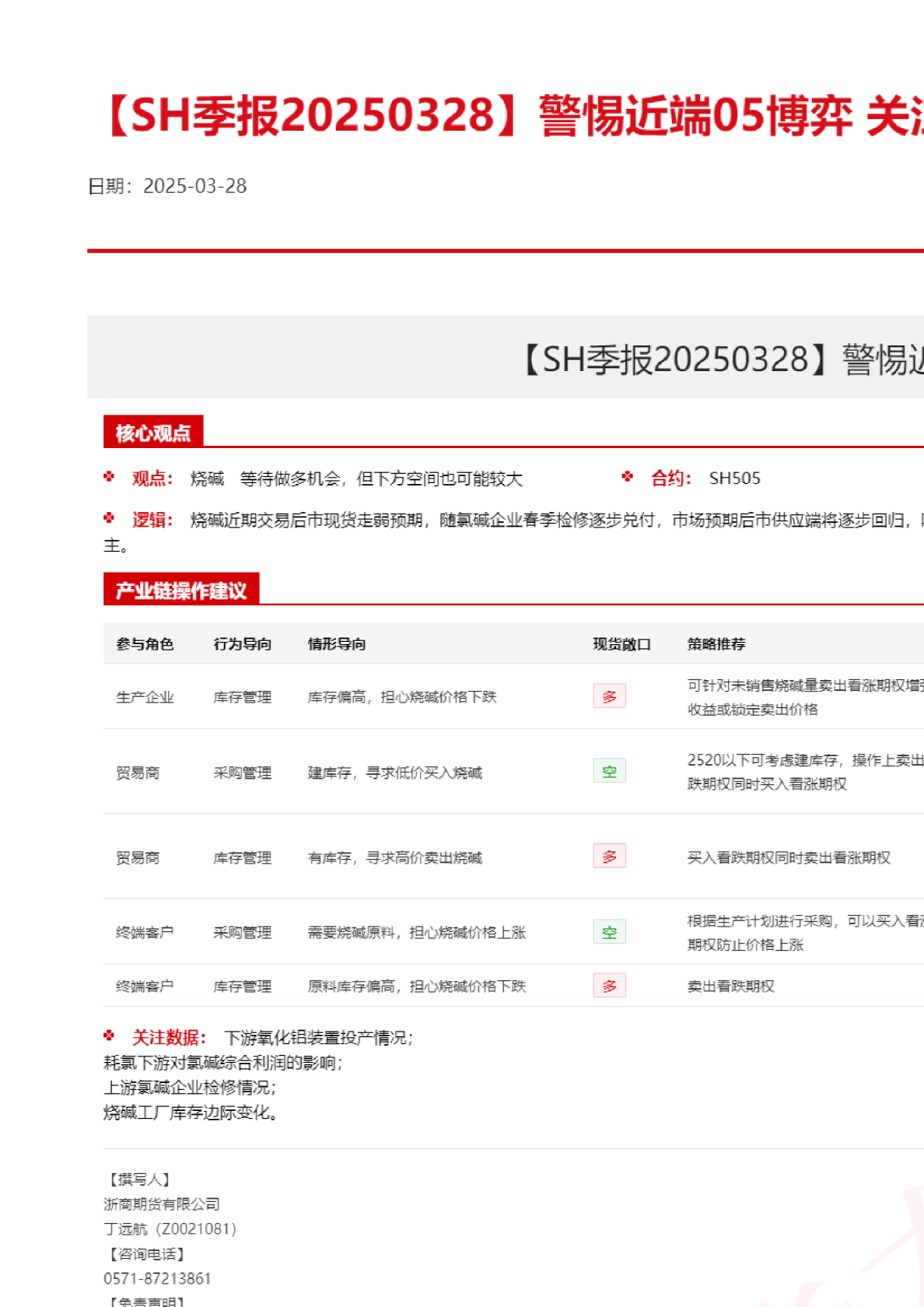Select the 核心观点 section tab
The width and height of the screenshot is (924, 1307).
pyautogui.click(x=153, y=433)
